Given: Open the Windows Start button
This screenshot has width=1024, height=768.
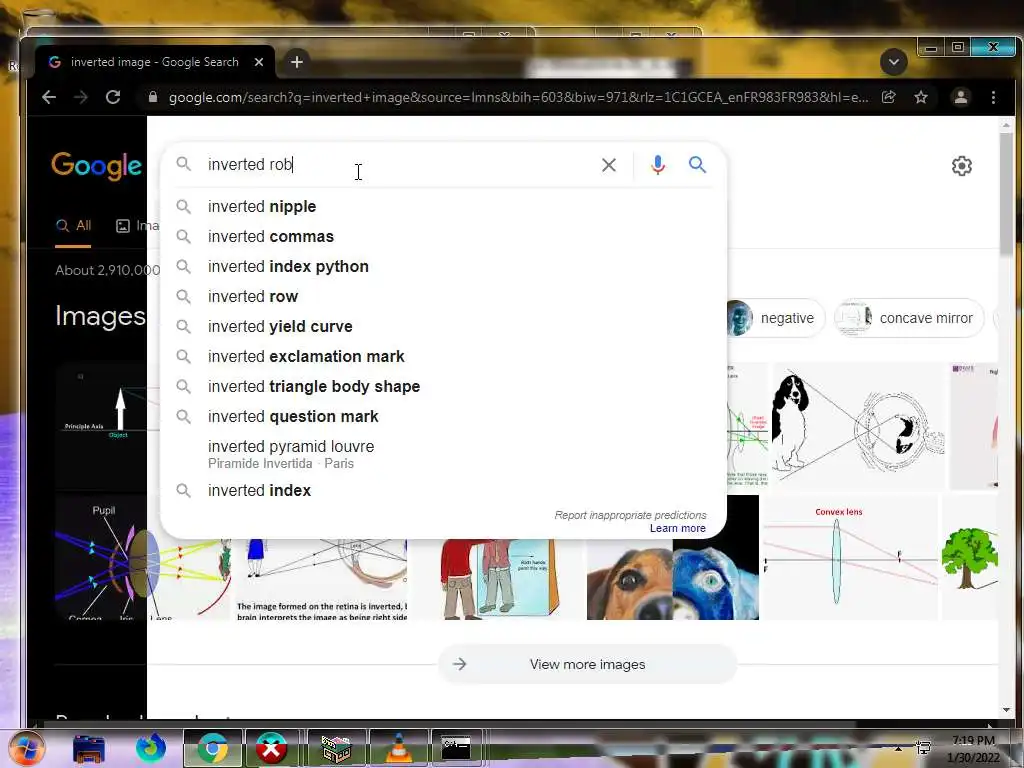Looking at the screenshot, I should click(x=26, y=748).
